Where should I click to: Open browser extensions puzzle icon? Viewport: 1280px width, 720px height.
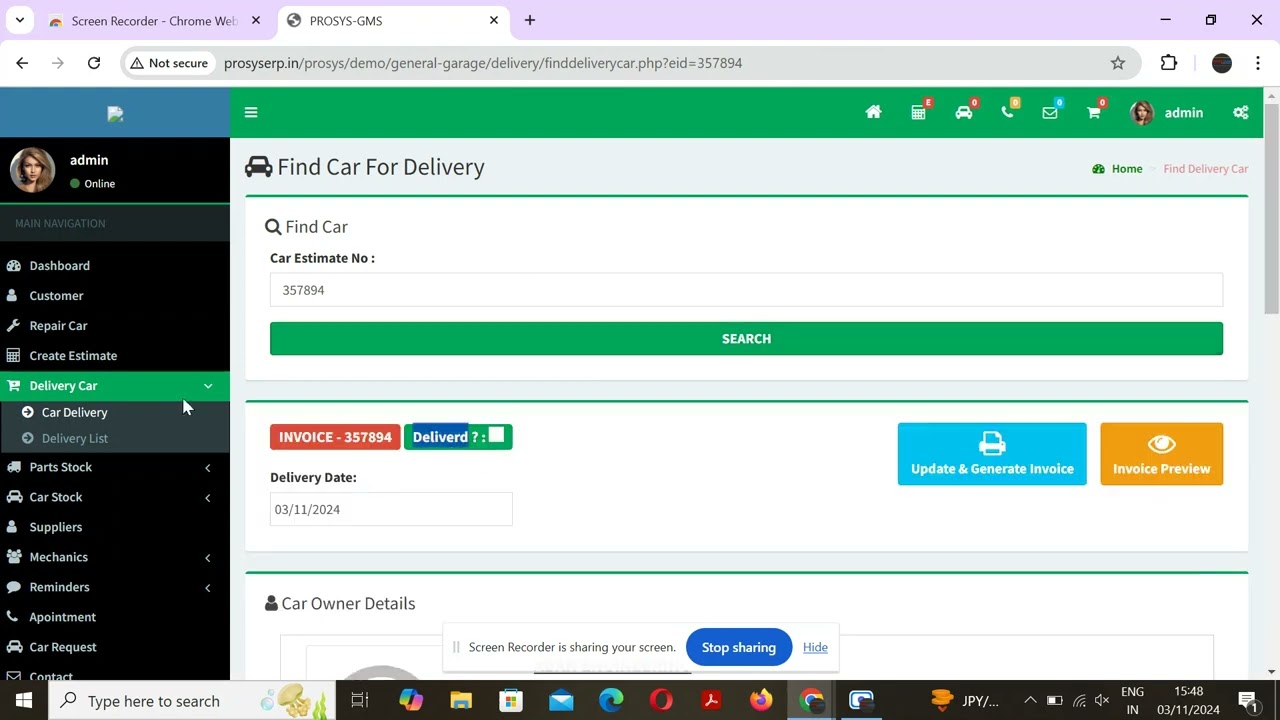(x=1169, y=63)
